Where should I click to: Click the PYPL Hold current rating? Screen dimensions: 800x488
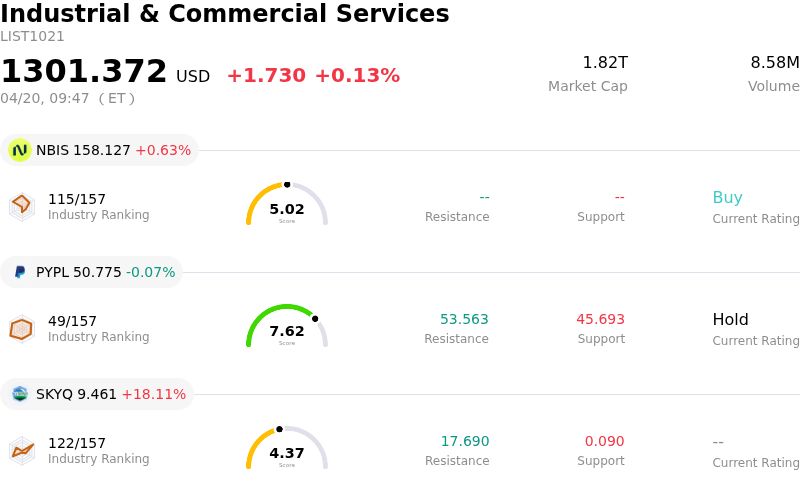click(730, 320)
